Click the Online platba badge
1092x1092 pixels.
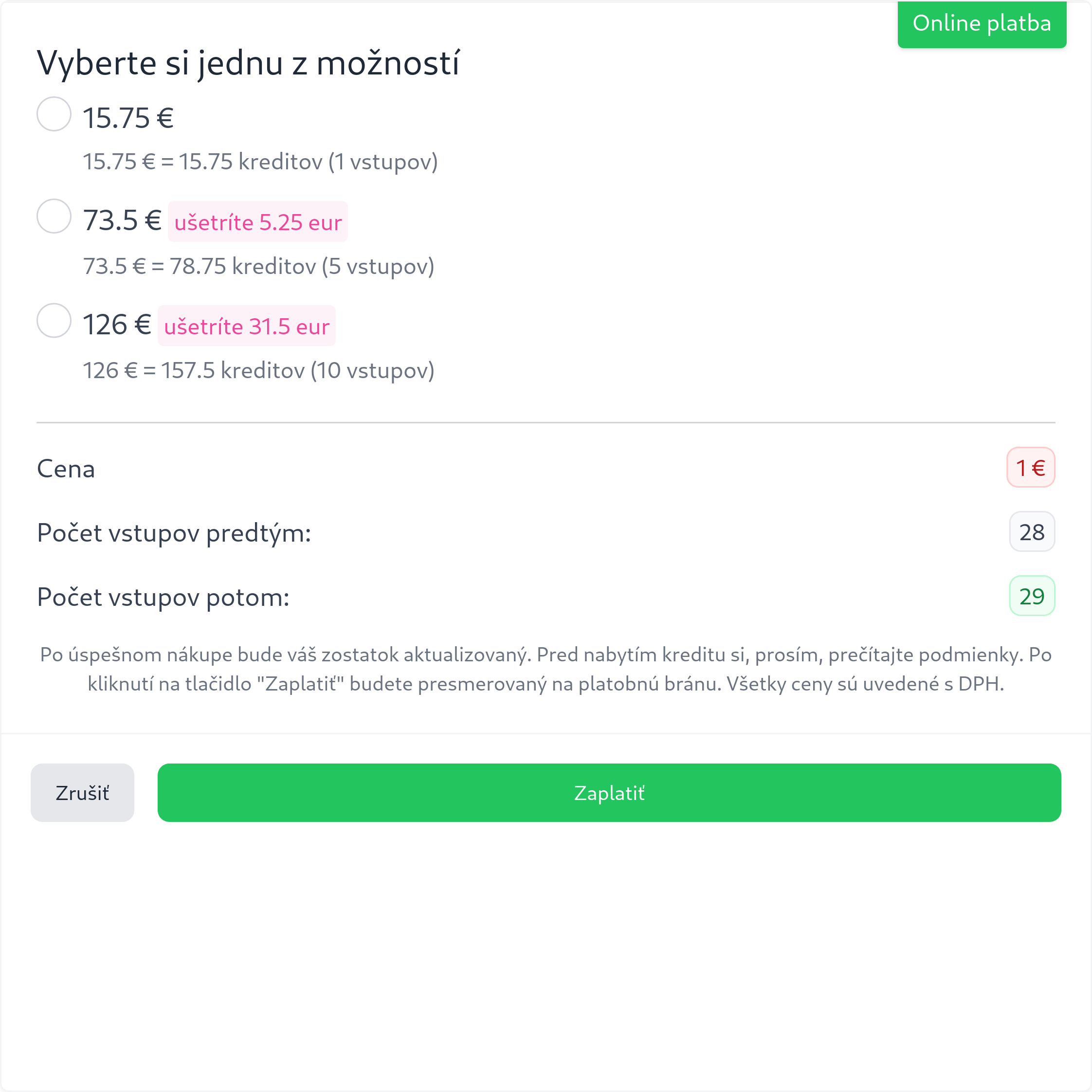pyautogui.click(x=982, y=24)
